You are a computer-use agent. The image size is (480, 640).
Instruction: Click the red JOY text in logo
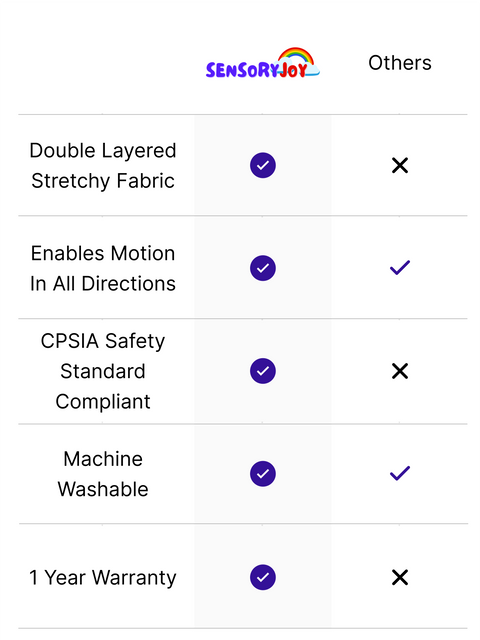point(293,71)
